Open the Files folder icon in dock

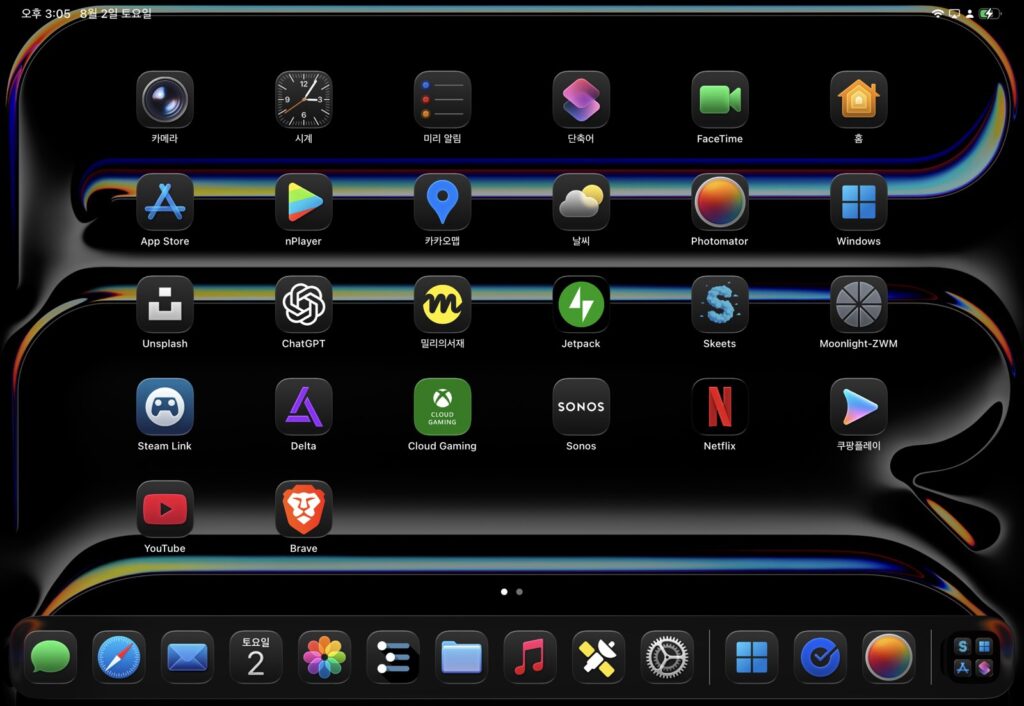tap(462, 657)
